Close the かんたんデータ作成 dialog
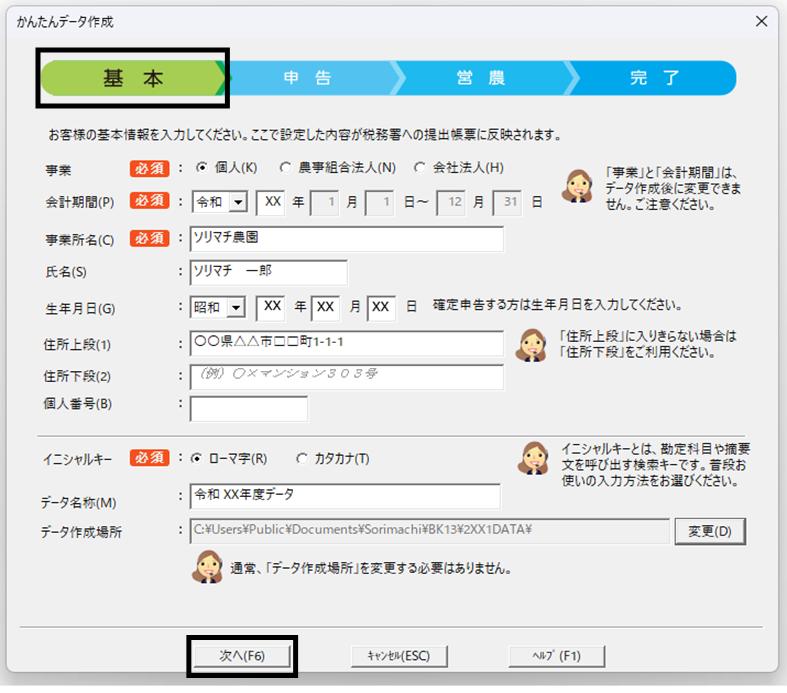 761,22
